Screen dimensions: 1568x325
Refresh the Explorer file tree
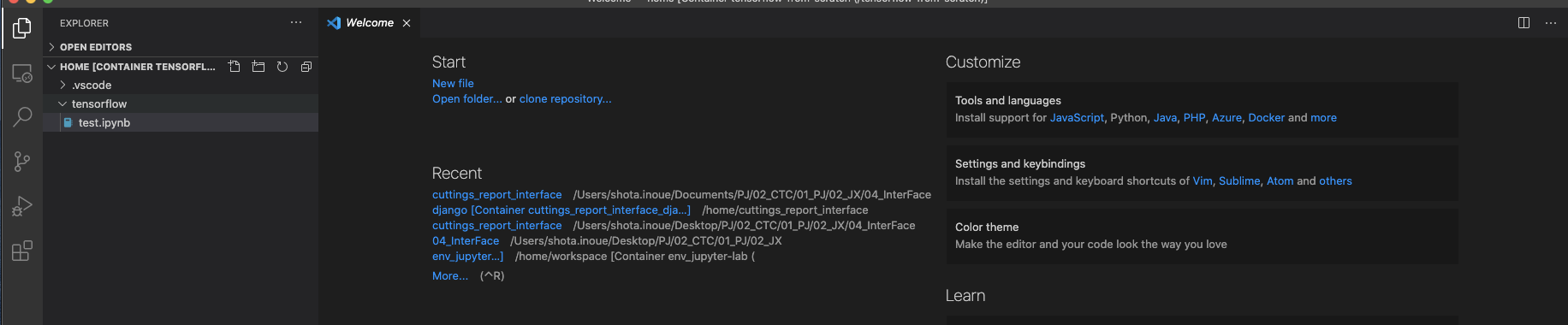tap(282, 67)
